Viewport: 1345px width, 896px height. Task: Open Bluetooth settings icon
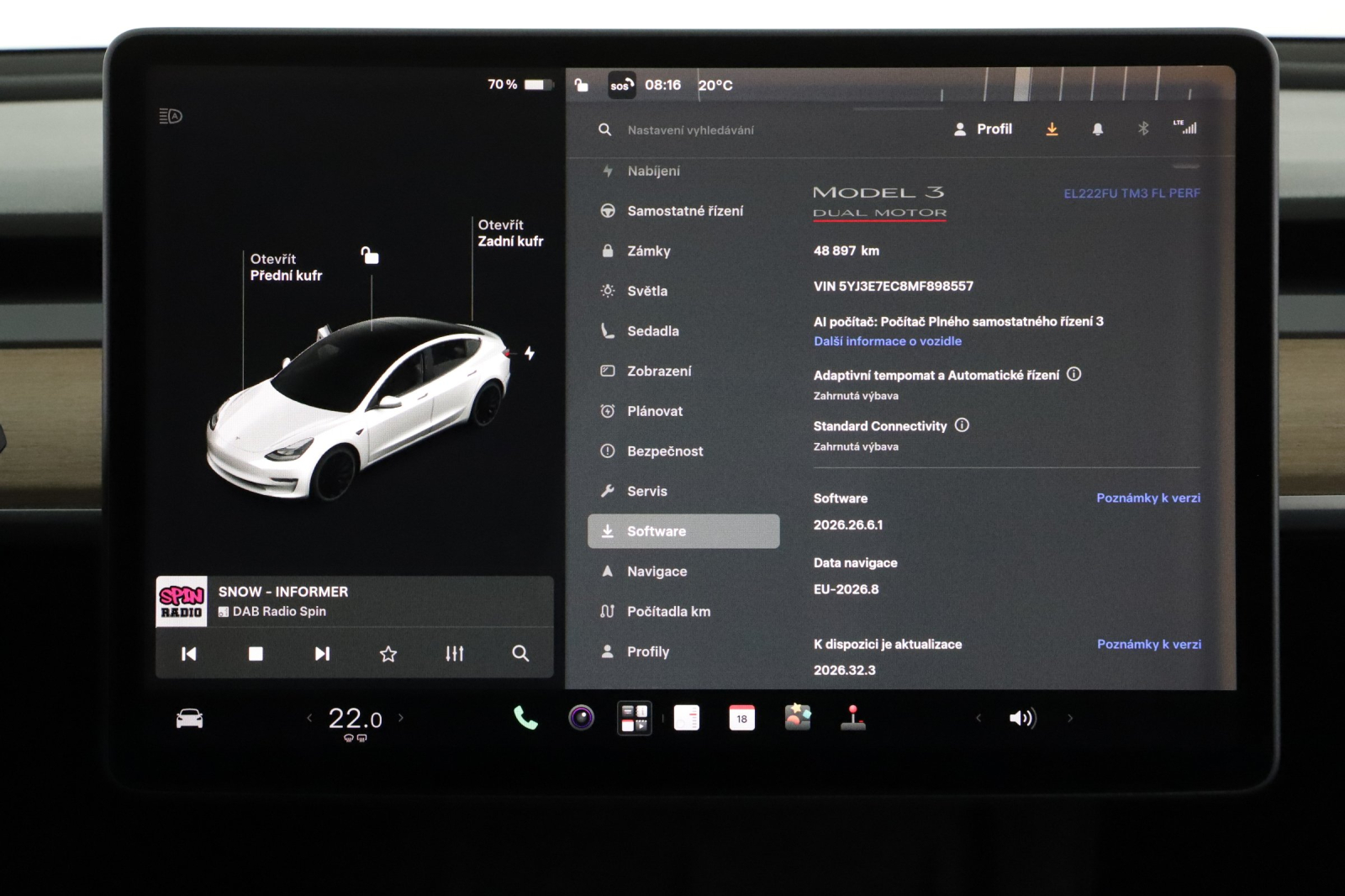point(1142,129)
